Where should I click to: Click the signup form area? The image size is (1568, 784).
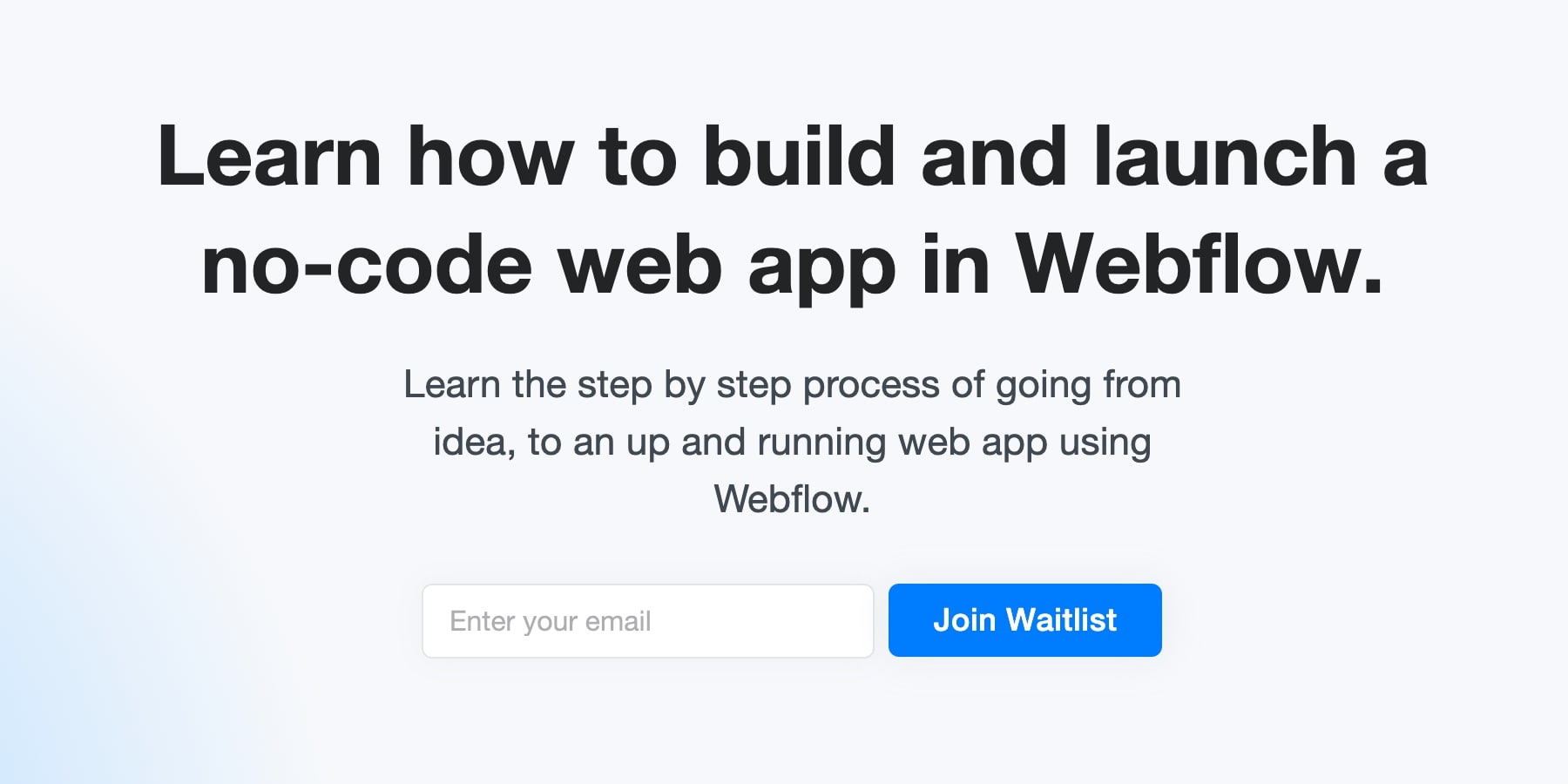[791, 620]
